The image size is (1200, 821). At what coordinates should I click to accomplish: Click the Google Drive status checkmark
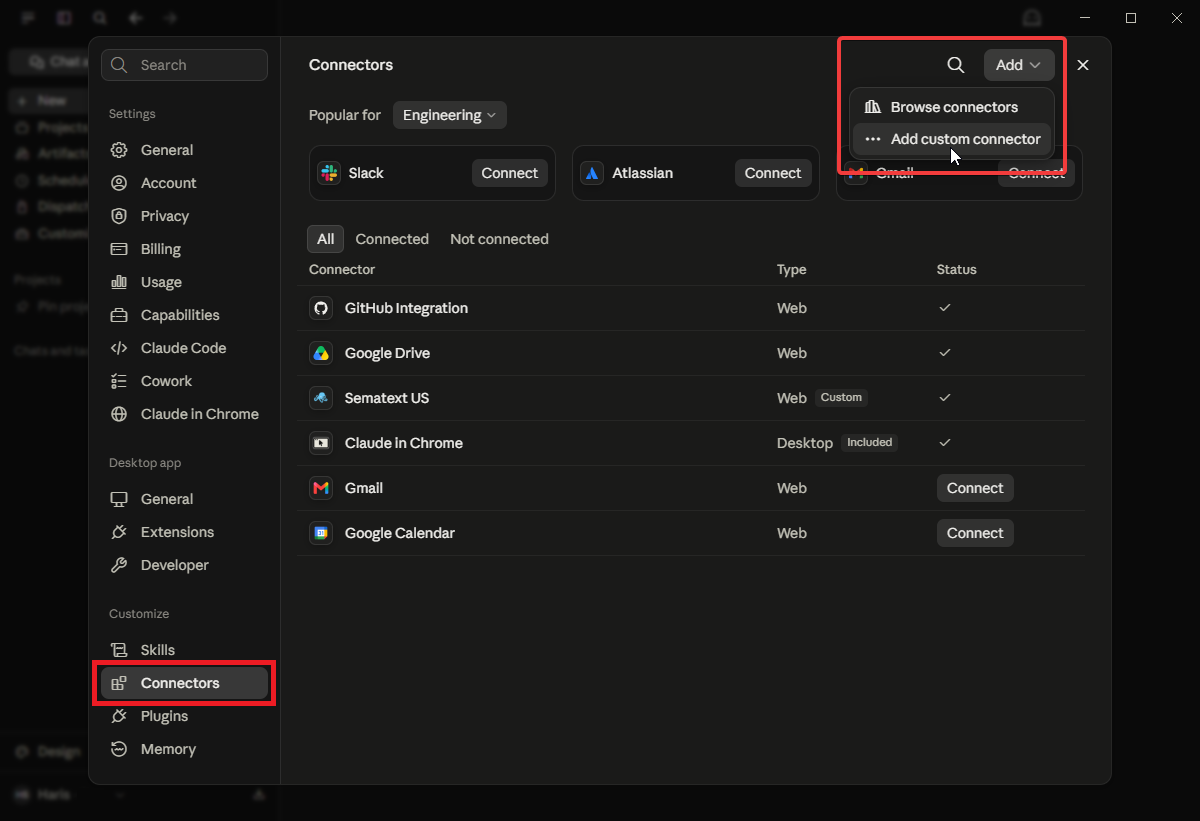click(945, 353)
